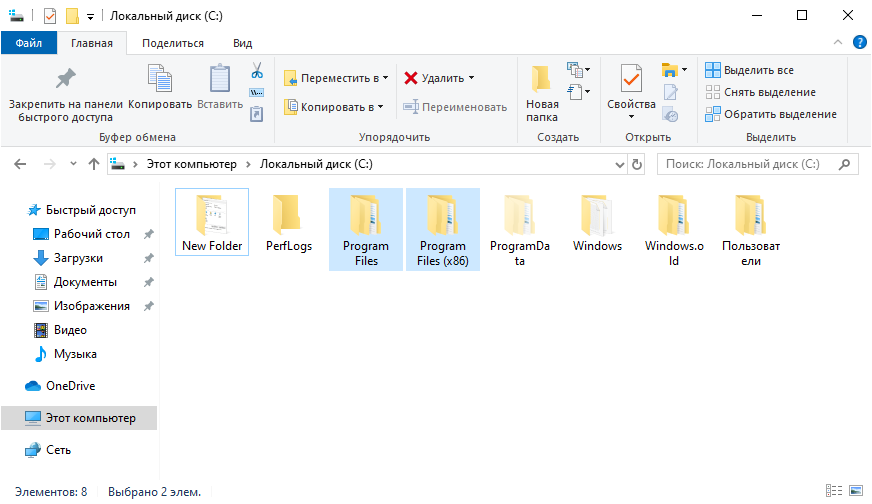Image resolution: width=872 pixels, height=504 pixels.
Task: Refresh the folder using the address bar icon
Action: (637, 164)
